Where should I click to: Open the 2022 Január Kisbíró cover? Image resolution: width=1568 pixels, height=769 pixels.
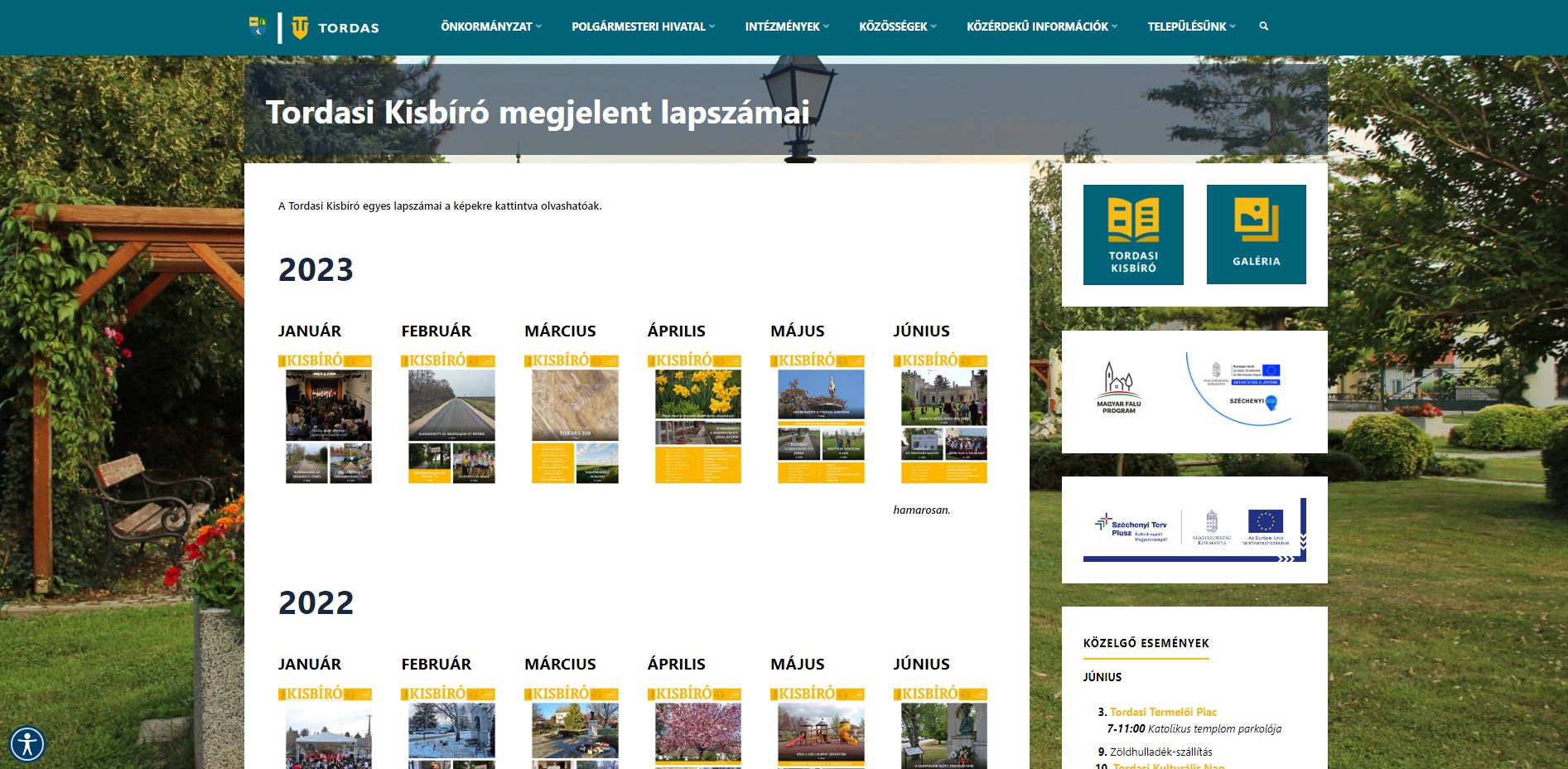coord(325,728)
